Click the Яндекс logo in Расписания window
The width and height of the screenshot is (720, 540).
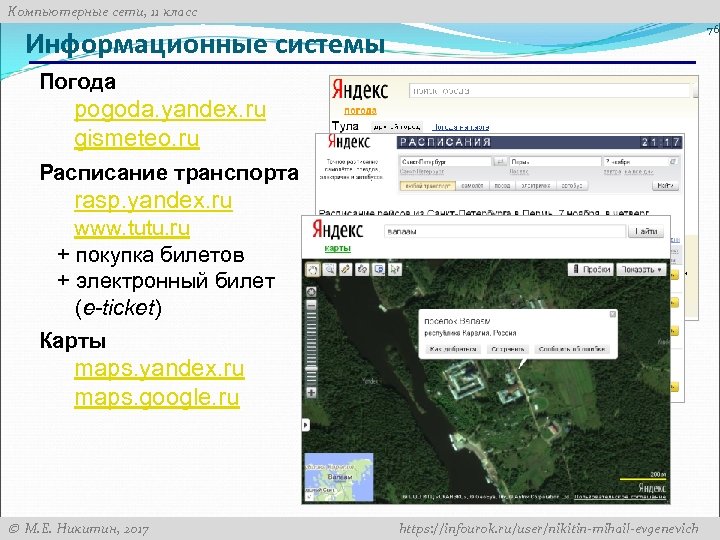pyautogui.click(x=349, y=142)
